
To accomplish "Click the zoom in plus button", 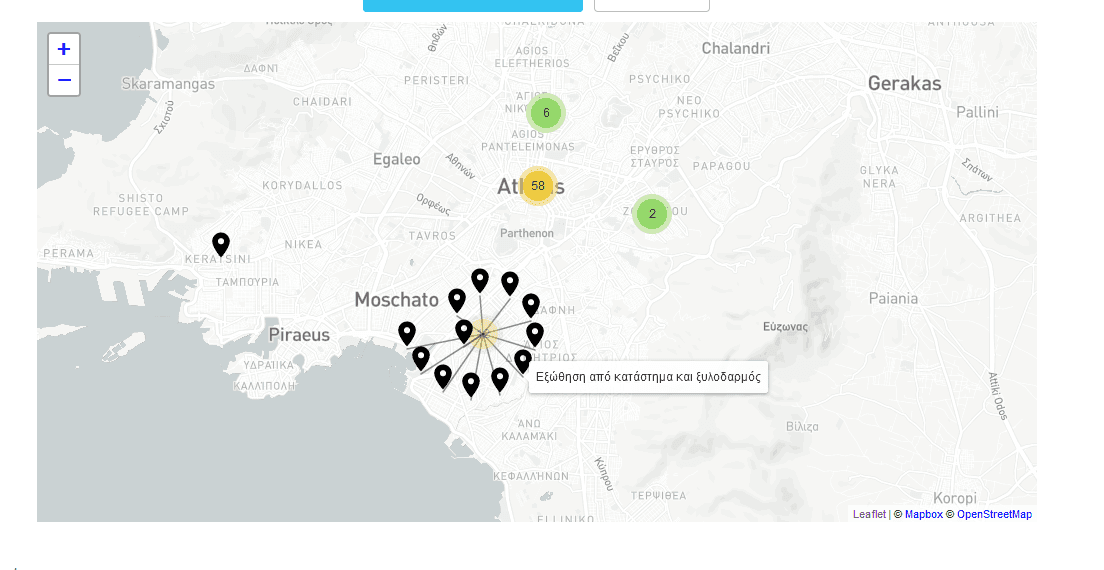I will tap(64, 49).
